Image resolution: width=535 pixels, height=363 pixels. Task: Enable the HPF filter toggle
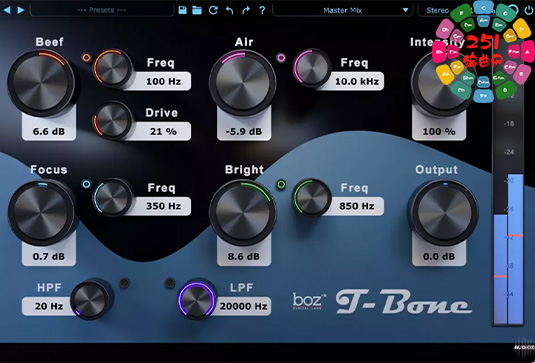(125, 283)
